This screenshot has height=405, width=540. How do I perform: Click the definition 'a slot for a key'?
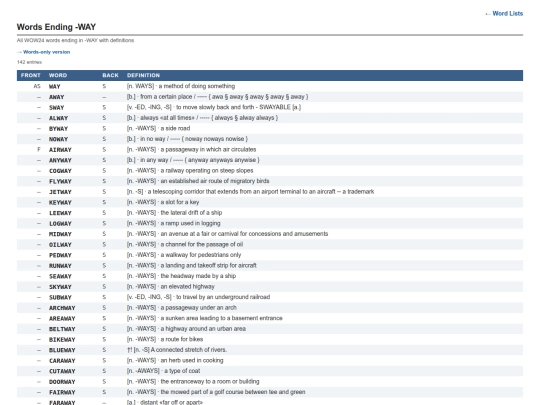pos(180,202)
